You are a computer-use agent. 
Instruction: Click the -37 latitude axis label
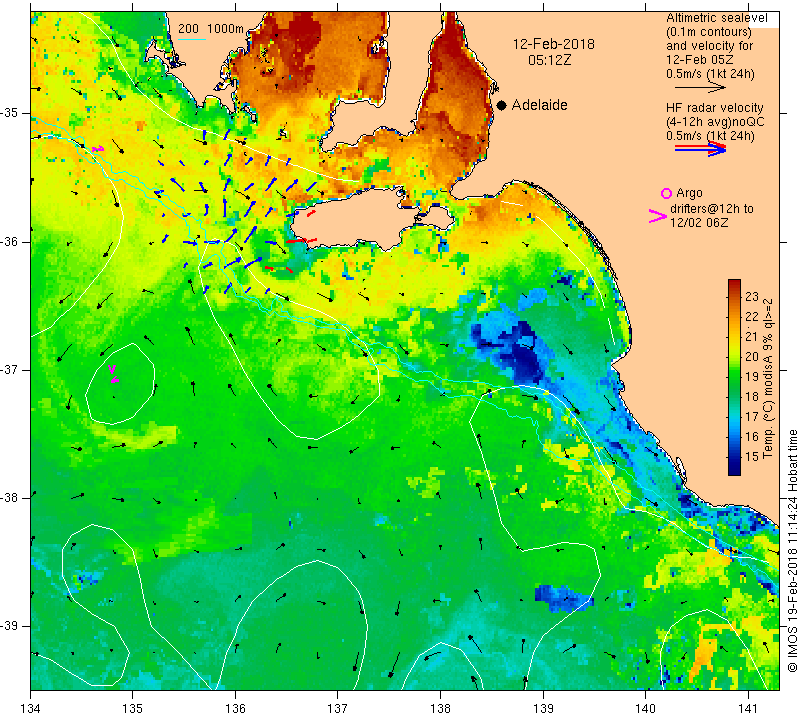[x=10, y=369]
